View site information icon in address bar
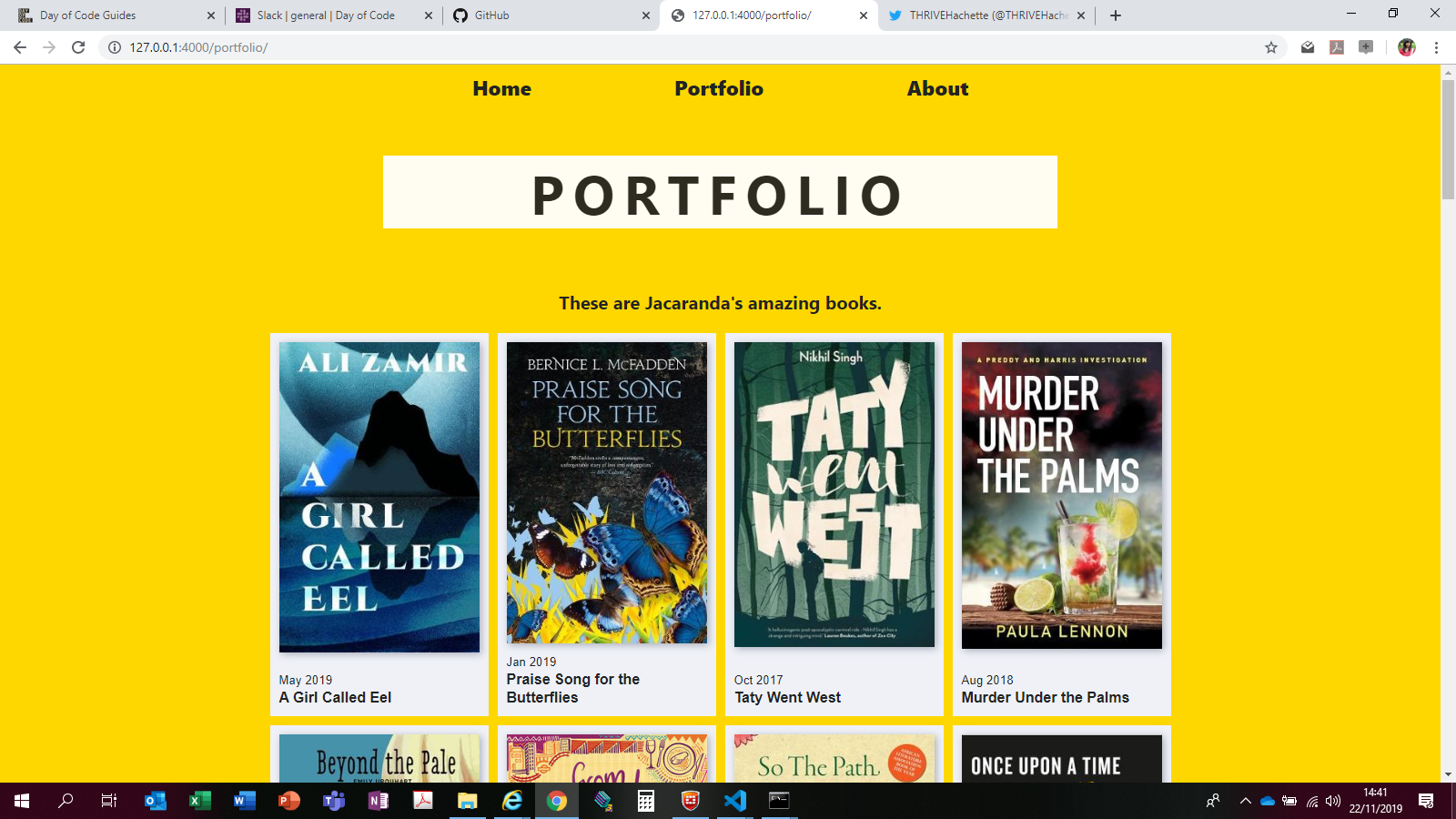1456x819 pixels. (115, 47)
